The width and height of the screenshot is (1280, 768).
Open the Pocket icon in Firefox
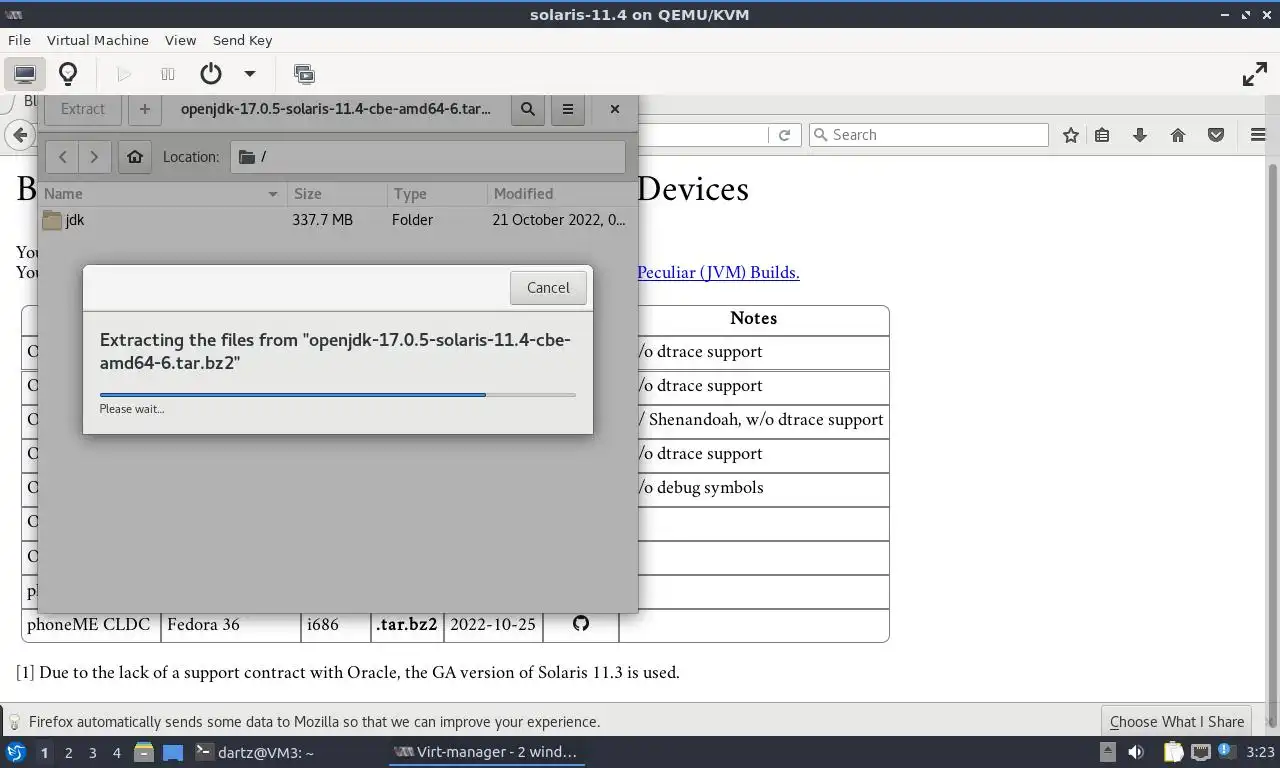click(x=1216, y=135)
